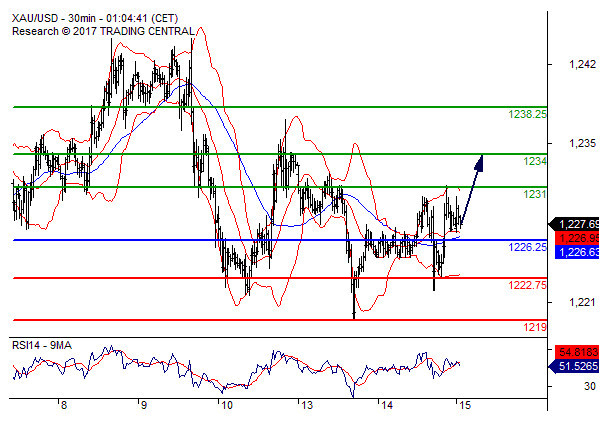Click the blue 1,226.63 price tag
The width and height of the screenshot is (613, 423).
point(577,252)
